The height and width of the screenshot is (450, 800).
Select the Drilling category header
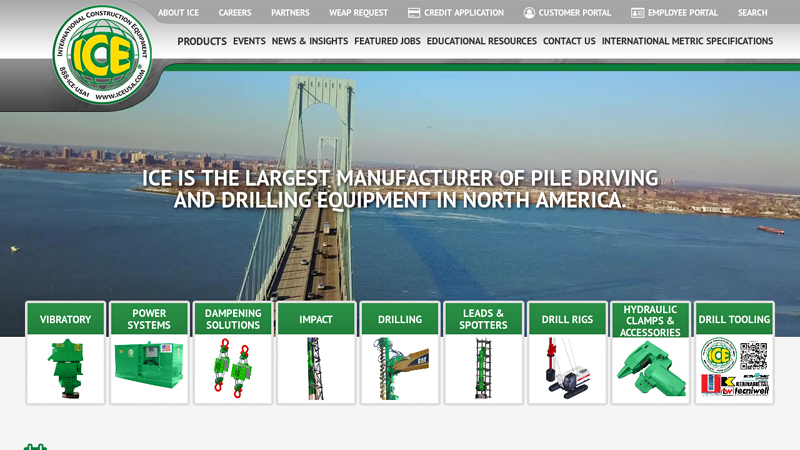point(400,320)
